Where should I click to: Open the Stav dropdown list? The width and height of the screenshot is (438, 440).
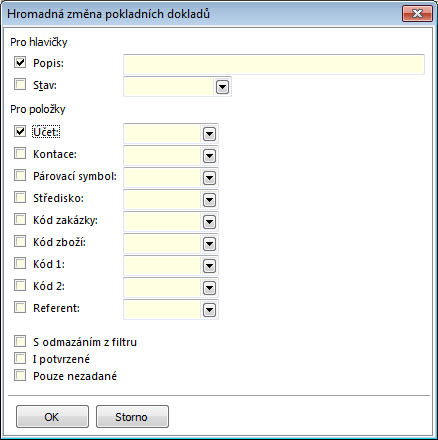[x=222, y=87]
